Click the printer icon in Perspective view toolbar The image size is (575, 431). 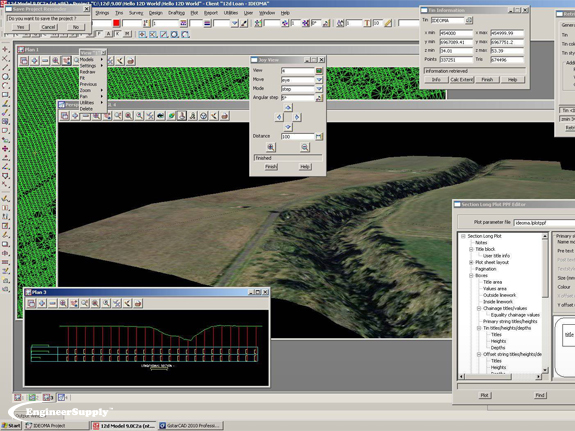click(224, 116)
